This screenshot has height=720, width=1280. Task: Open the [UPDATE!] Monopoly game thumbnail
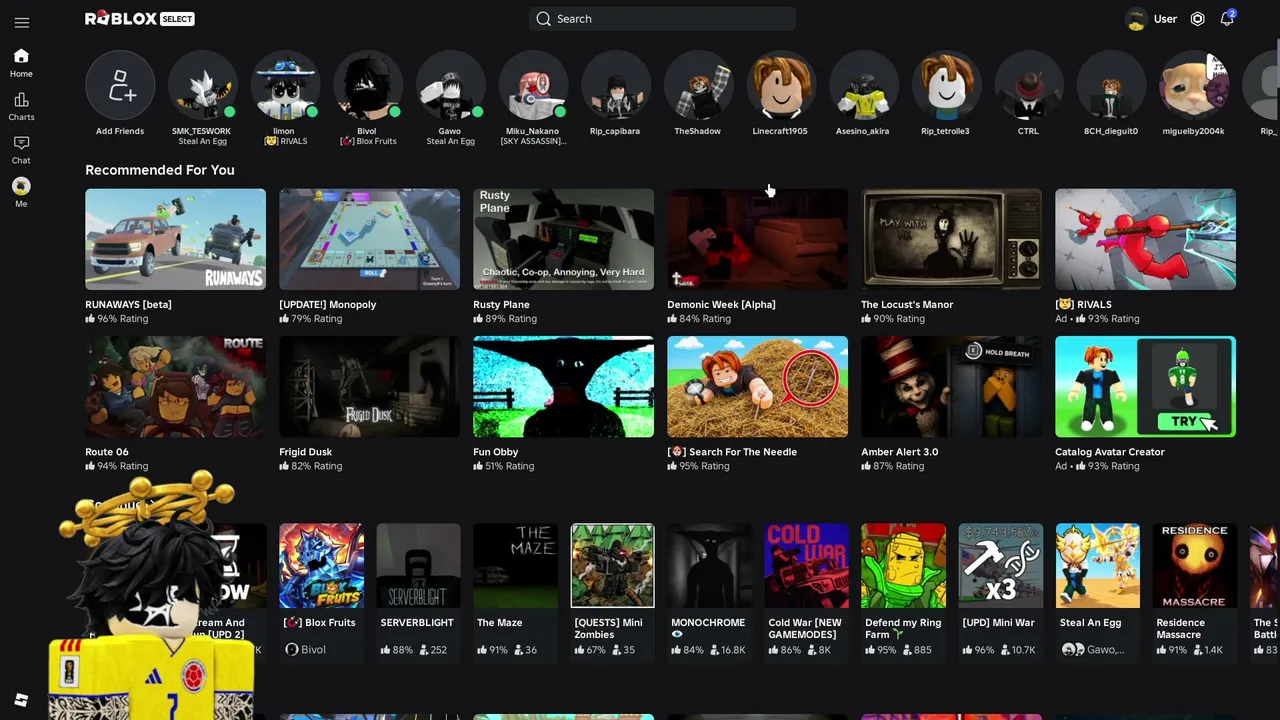tap(369, 239)
